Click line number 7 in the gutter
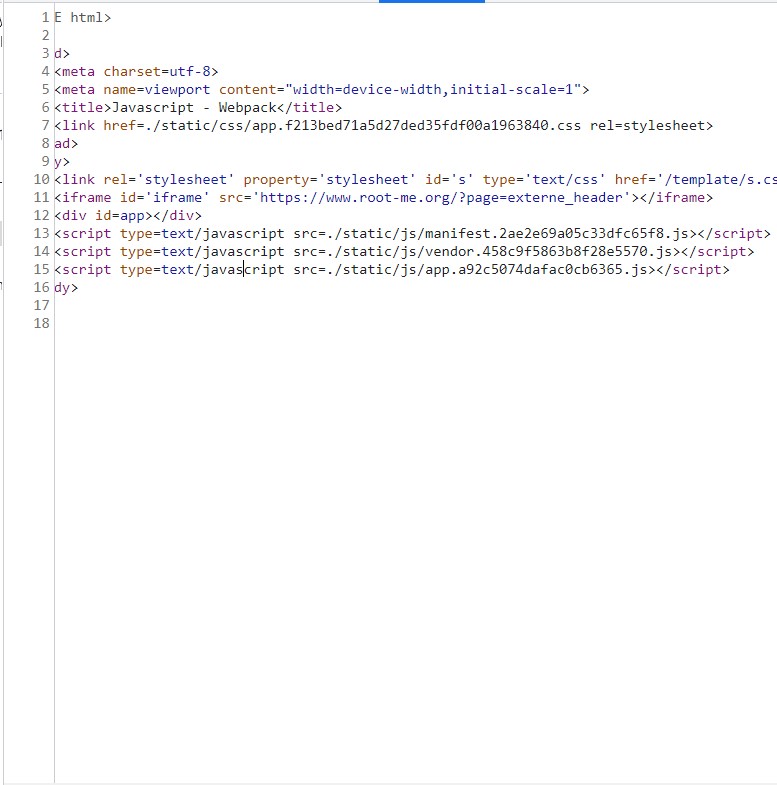Image resolution: width=777 pixels, height=785 pixels. (x=45, y=126)
